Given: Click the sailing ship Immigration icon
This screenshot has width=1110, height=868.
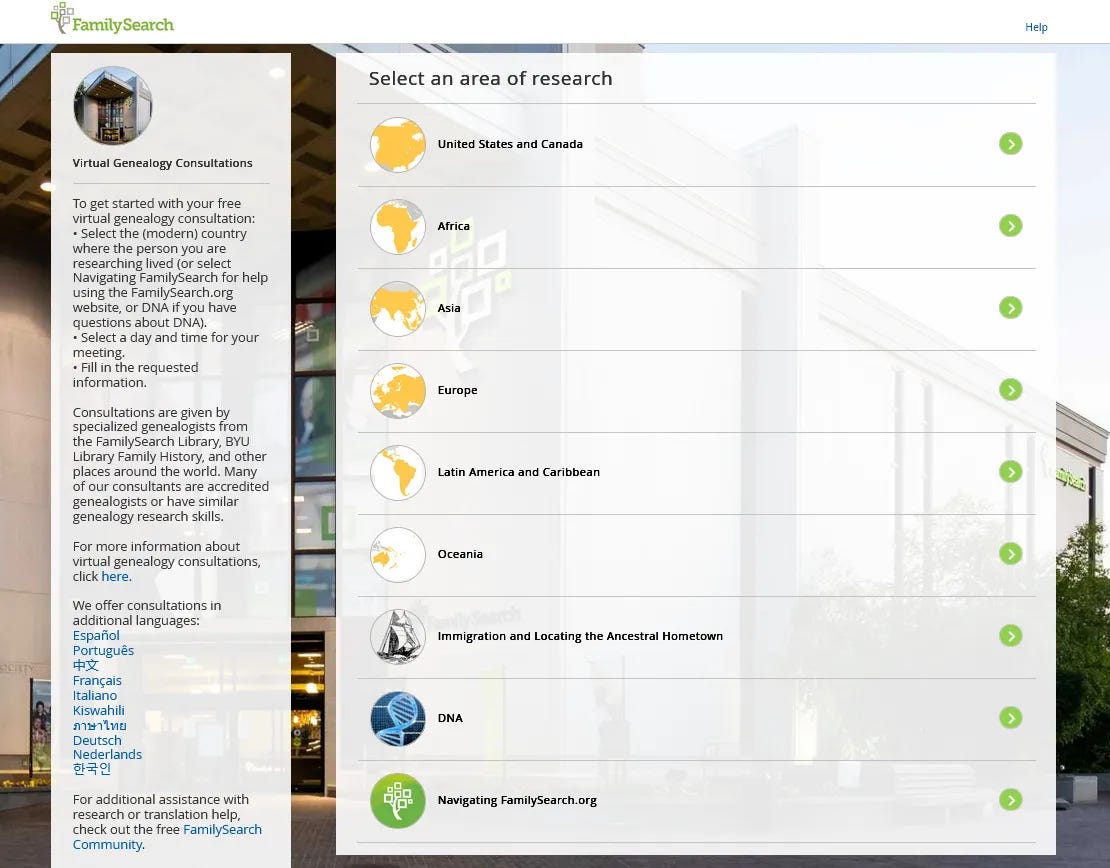Looking at the screenshot, I should click(398, 636).
